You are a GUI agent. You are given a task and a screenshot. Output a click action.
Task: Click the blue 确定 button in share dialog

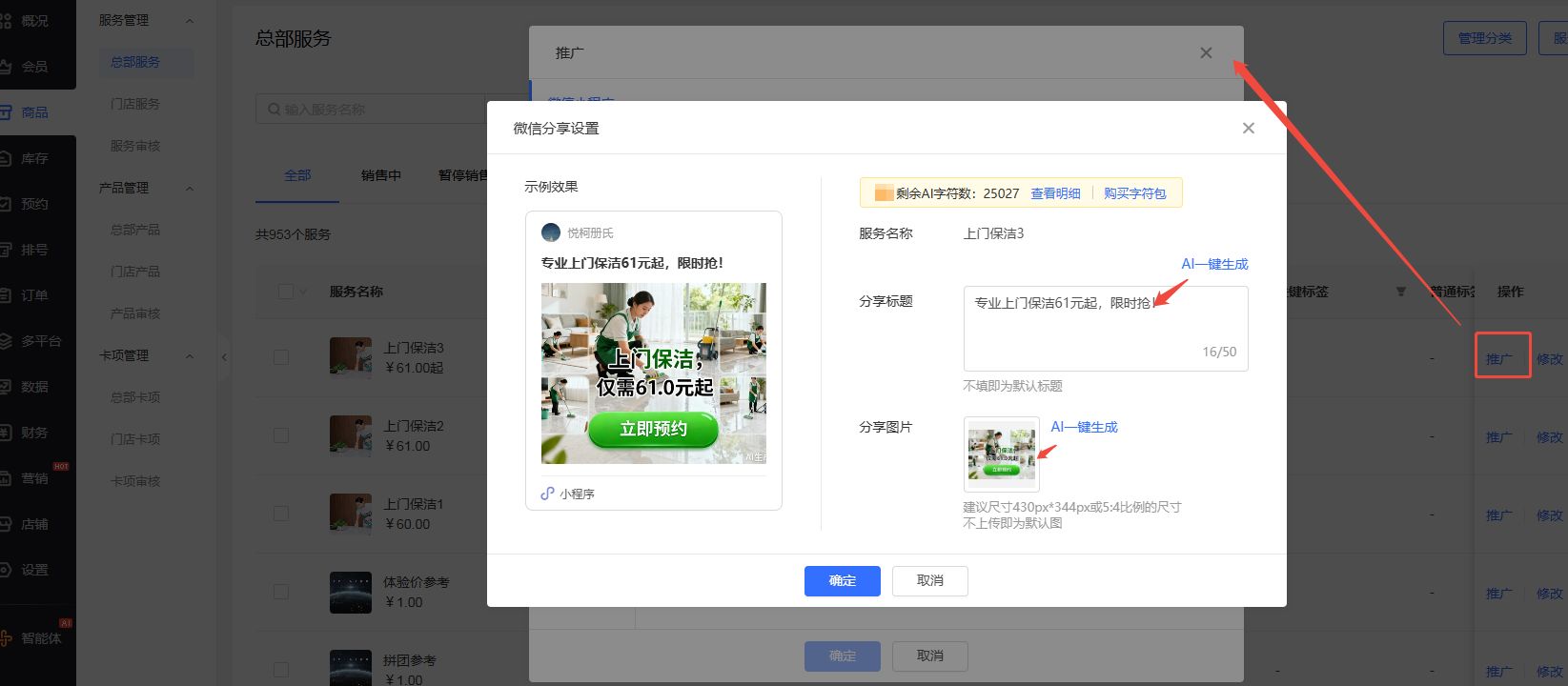pos(842,581)
